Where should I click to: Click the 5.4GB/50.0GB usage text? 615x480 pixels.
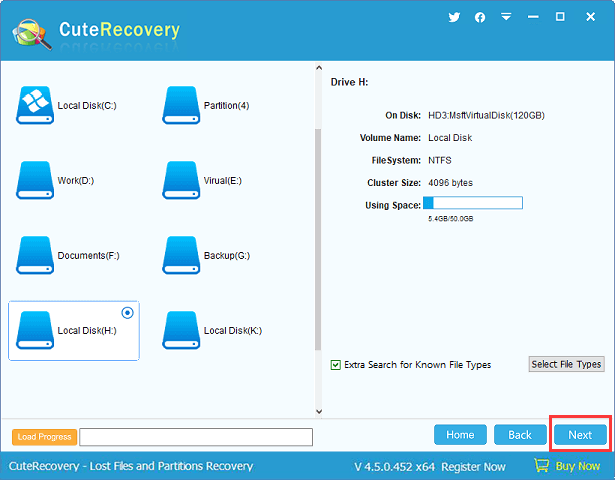(x=451, y=219)
